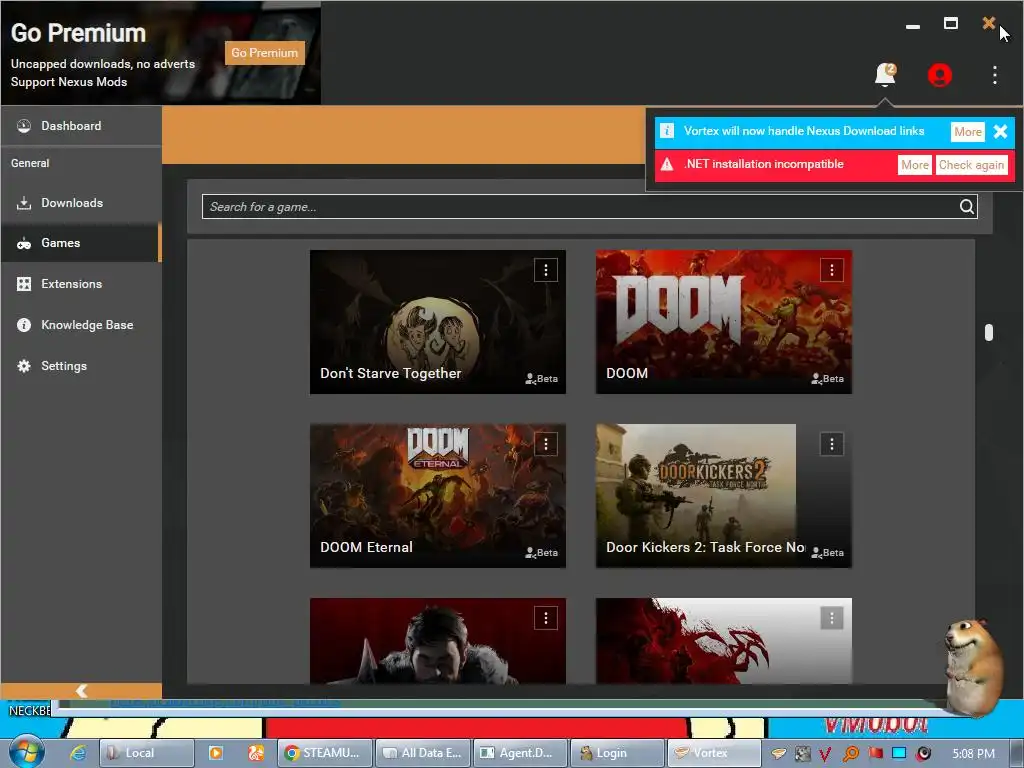
Task: Click the hamster desktop mascot
Action: coord(974,666)
